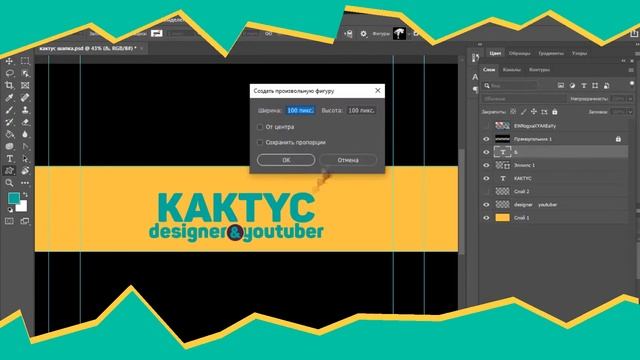
Task: Switch to the Цвет tab
Action: (x=495, y=53)
